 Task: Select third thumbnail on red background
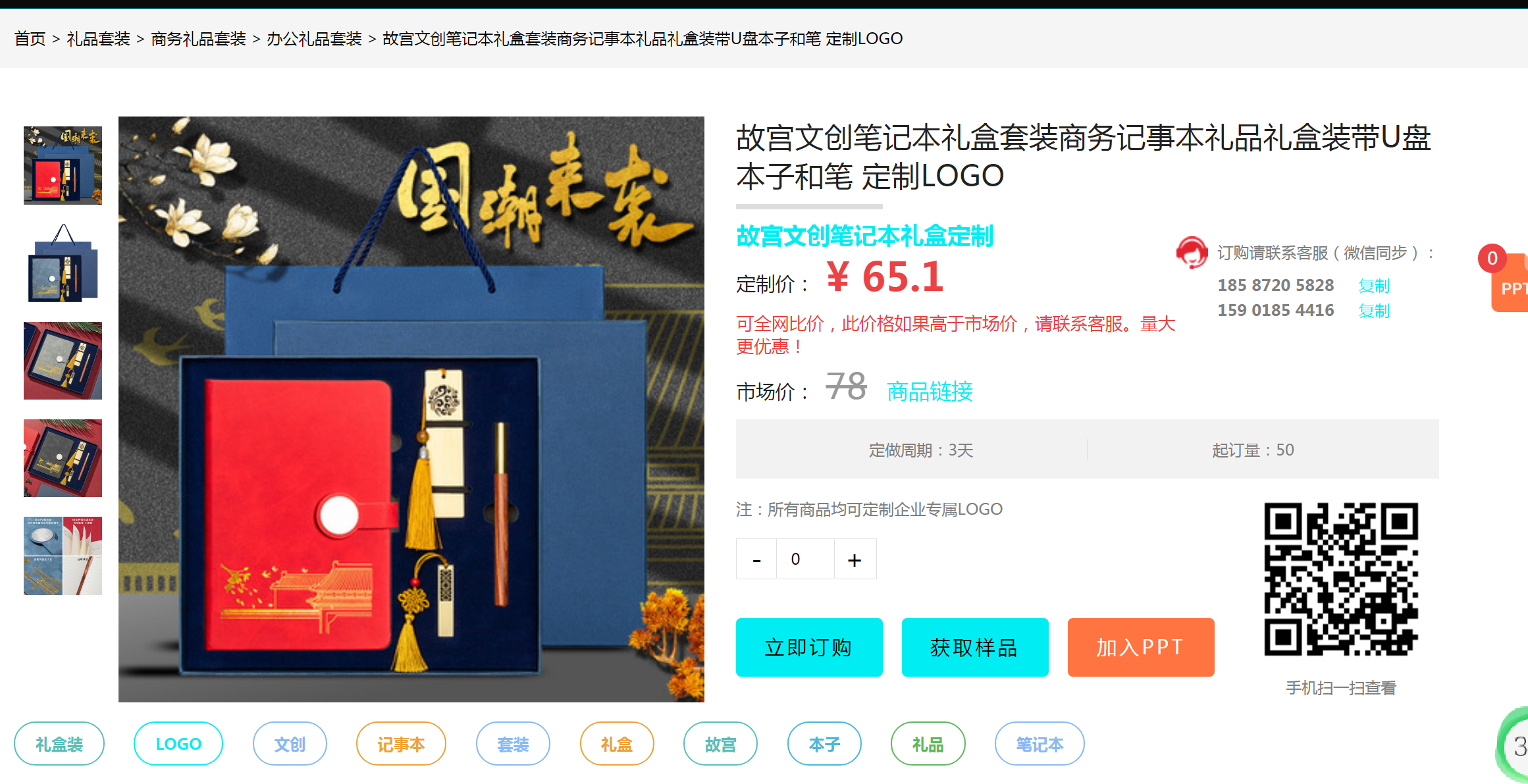(x=63, y=360)
